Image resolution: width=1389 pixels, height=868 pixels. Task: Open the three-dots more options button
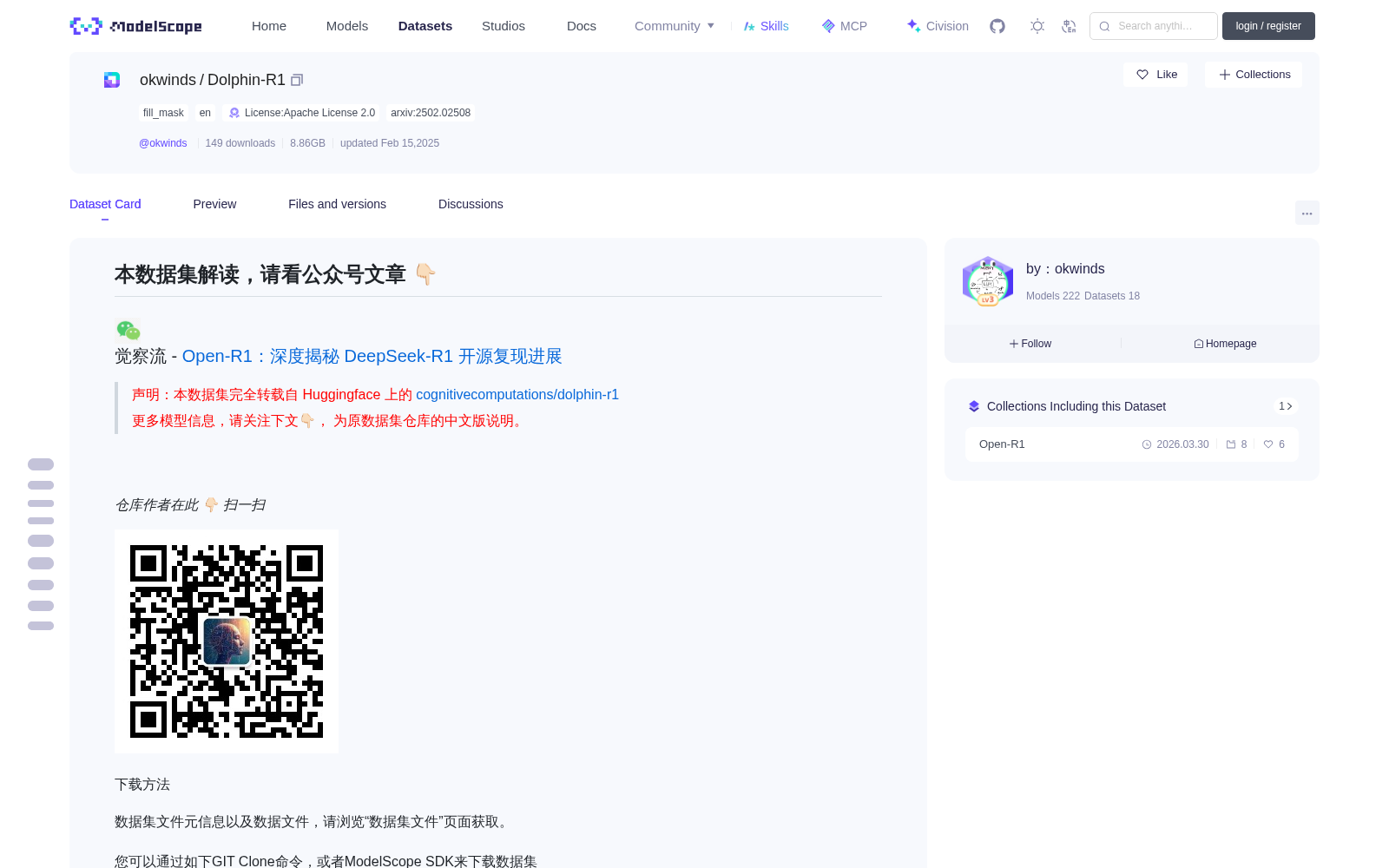(1307, 213)
